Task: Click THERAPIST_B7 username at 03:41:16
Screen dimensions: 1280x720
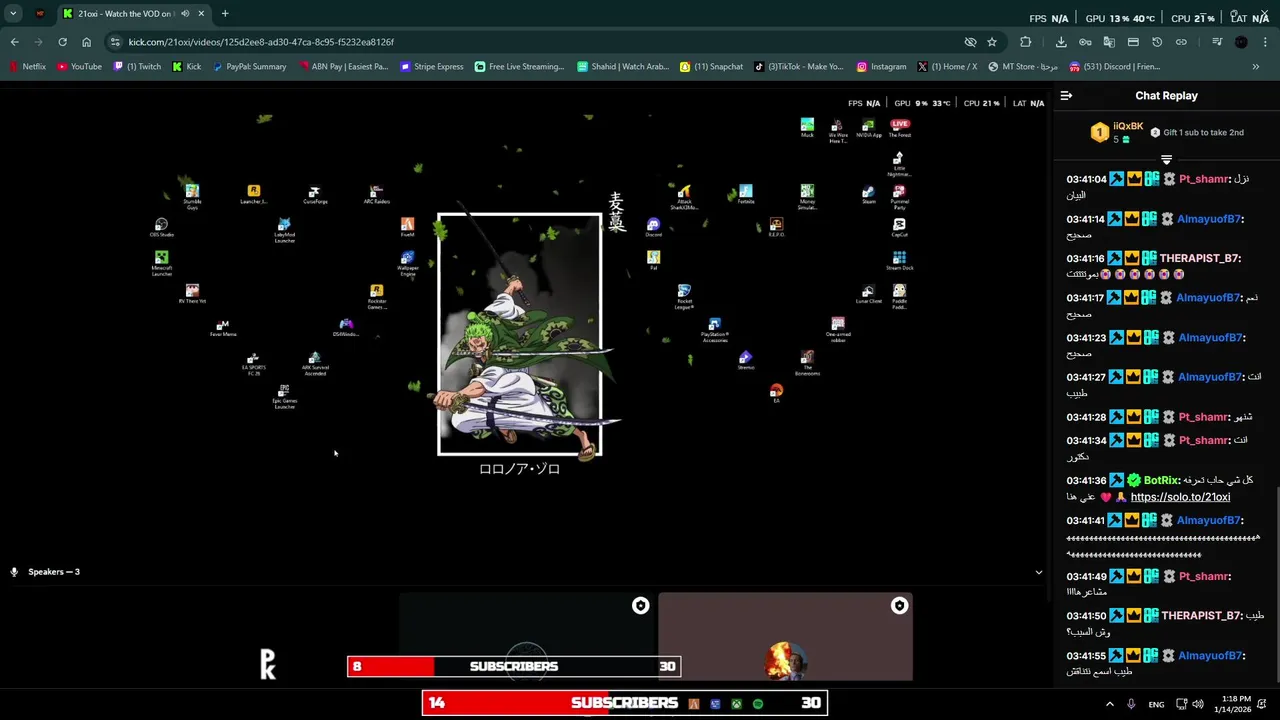Action: point(1200,258)
